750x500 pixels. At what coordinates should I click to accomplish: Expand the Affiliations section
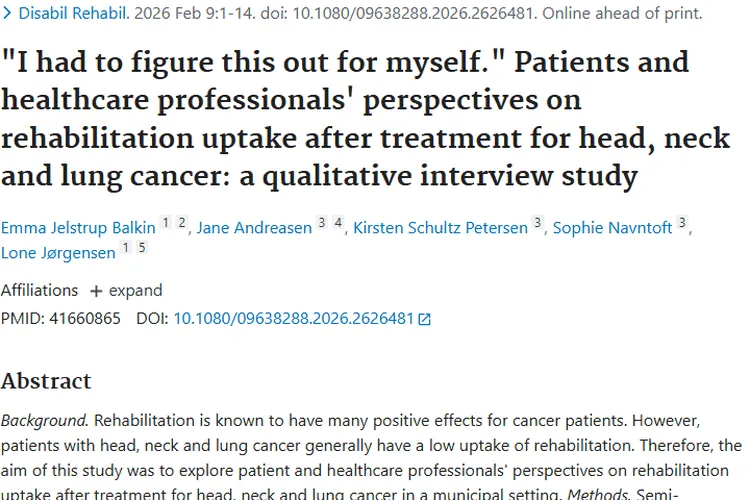pos(126,290)
